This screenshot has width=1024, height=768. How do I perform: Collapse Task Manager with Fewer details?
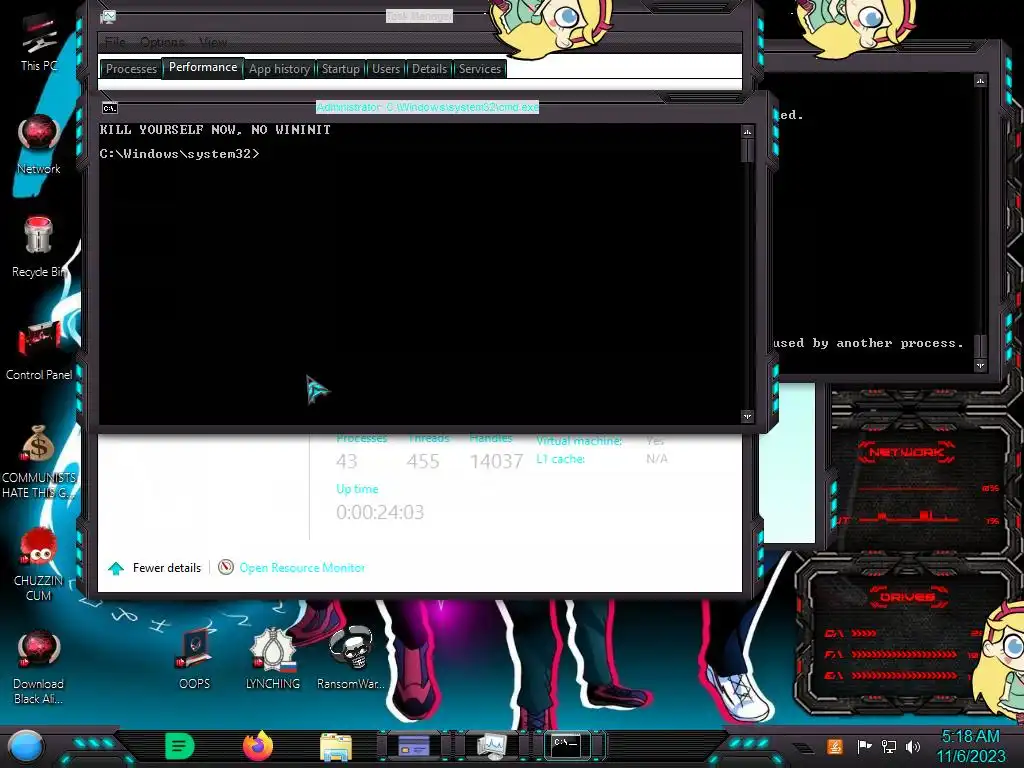(x=167, y=568)
